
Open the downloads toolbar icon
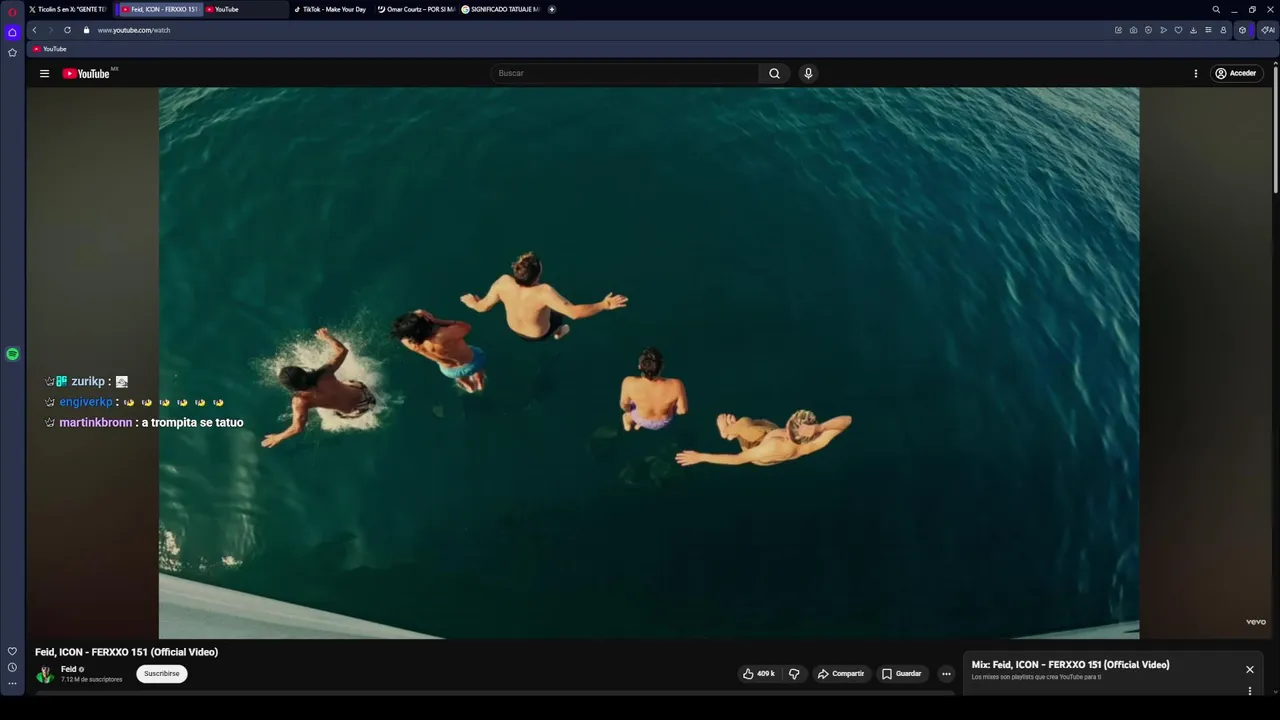pos(1193,30)
